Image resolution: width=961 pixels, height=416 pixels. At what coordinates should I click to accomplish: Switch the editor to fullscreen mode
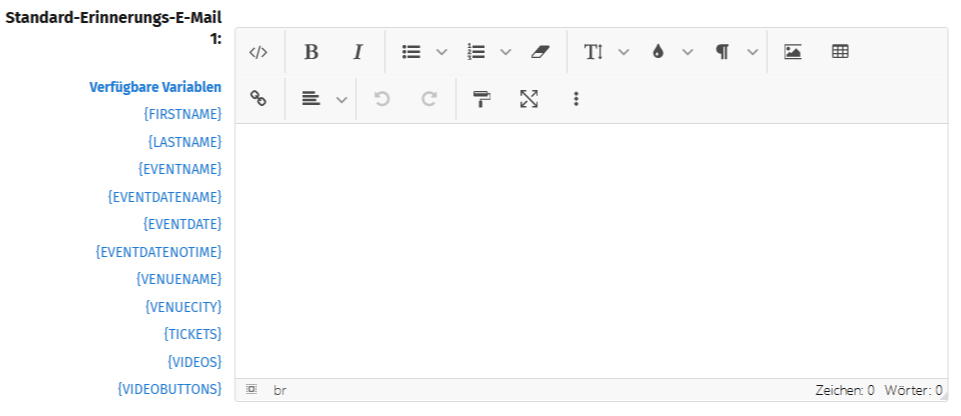click(x=529, y=99)
